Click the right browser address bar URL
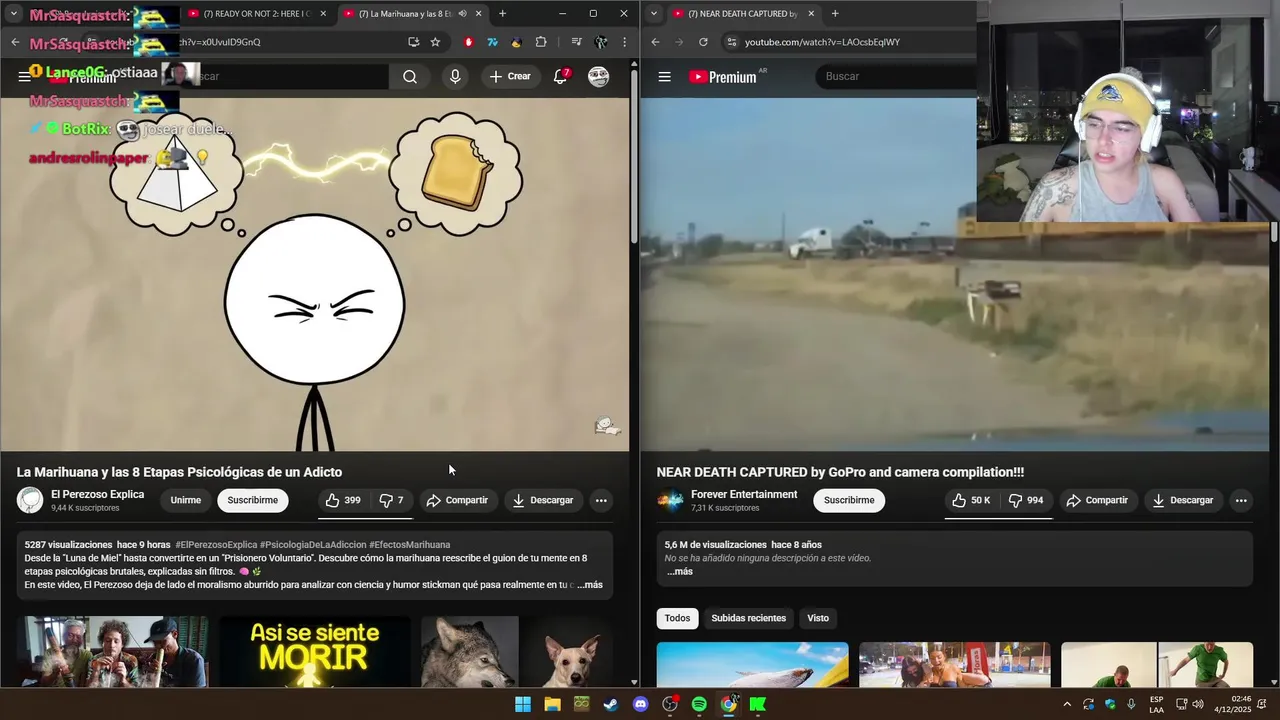This screenshot has height=720, width=1280. (x=822, y=42)
